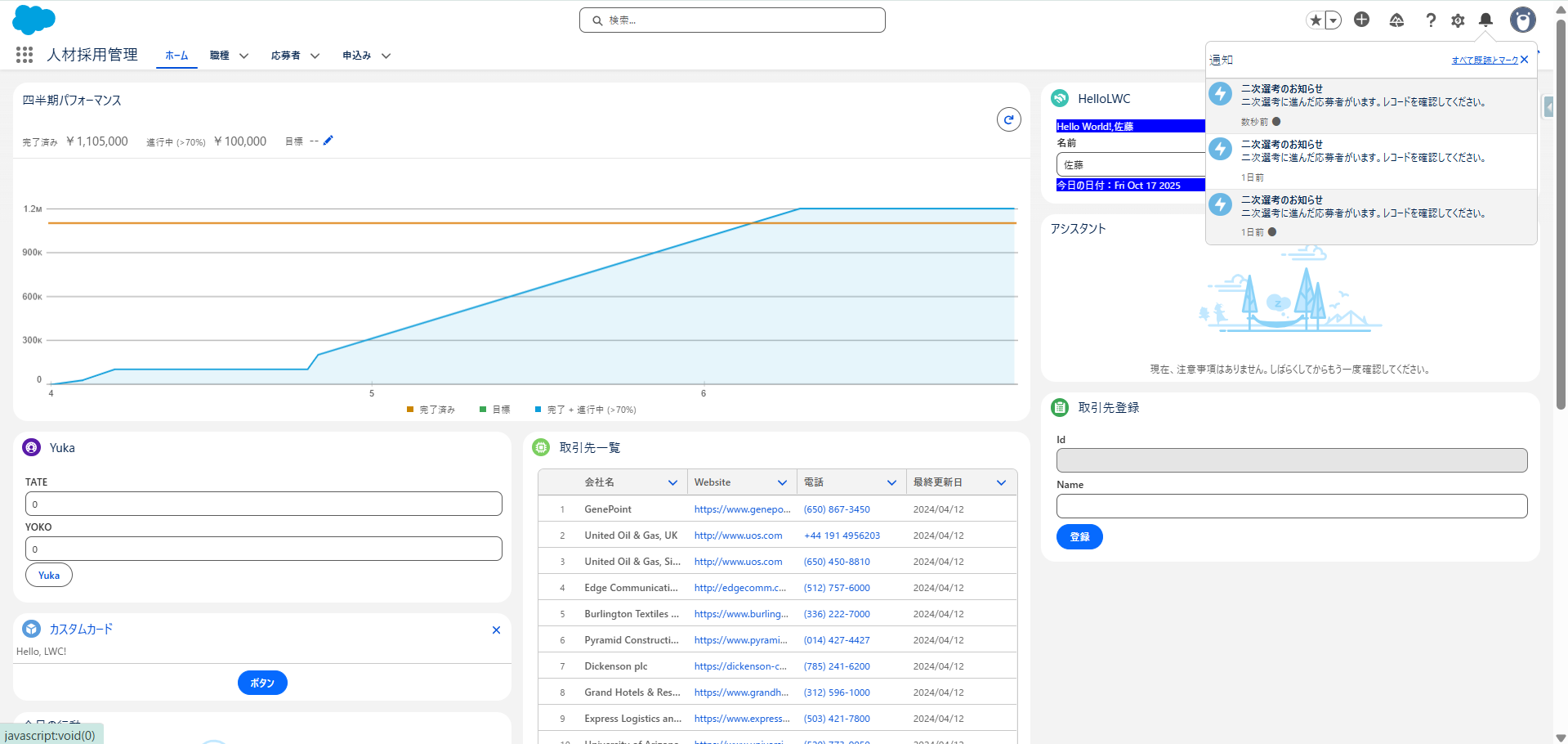The width and height of the screenshot is (1568, 744).
Task: Open the user profile avatar
Action: (1522, 20)
